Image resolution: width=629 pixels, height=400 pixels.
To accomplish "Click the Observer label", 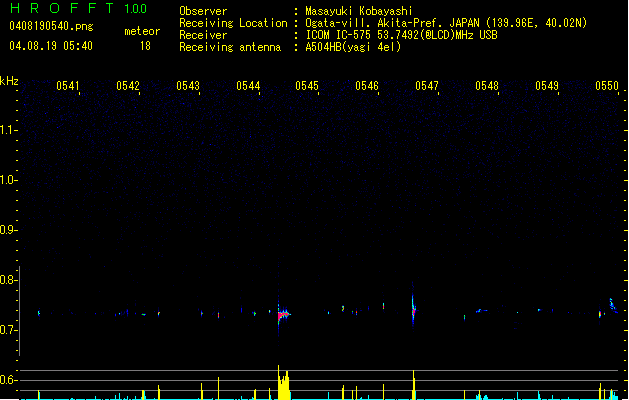I will point(203,11).
